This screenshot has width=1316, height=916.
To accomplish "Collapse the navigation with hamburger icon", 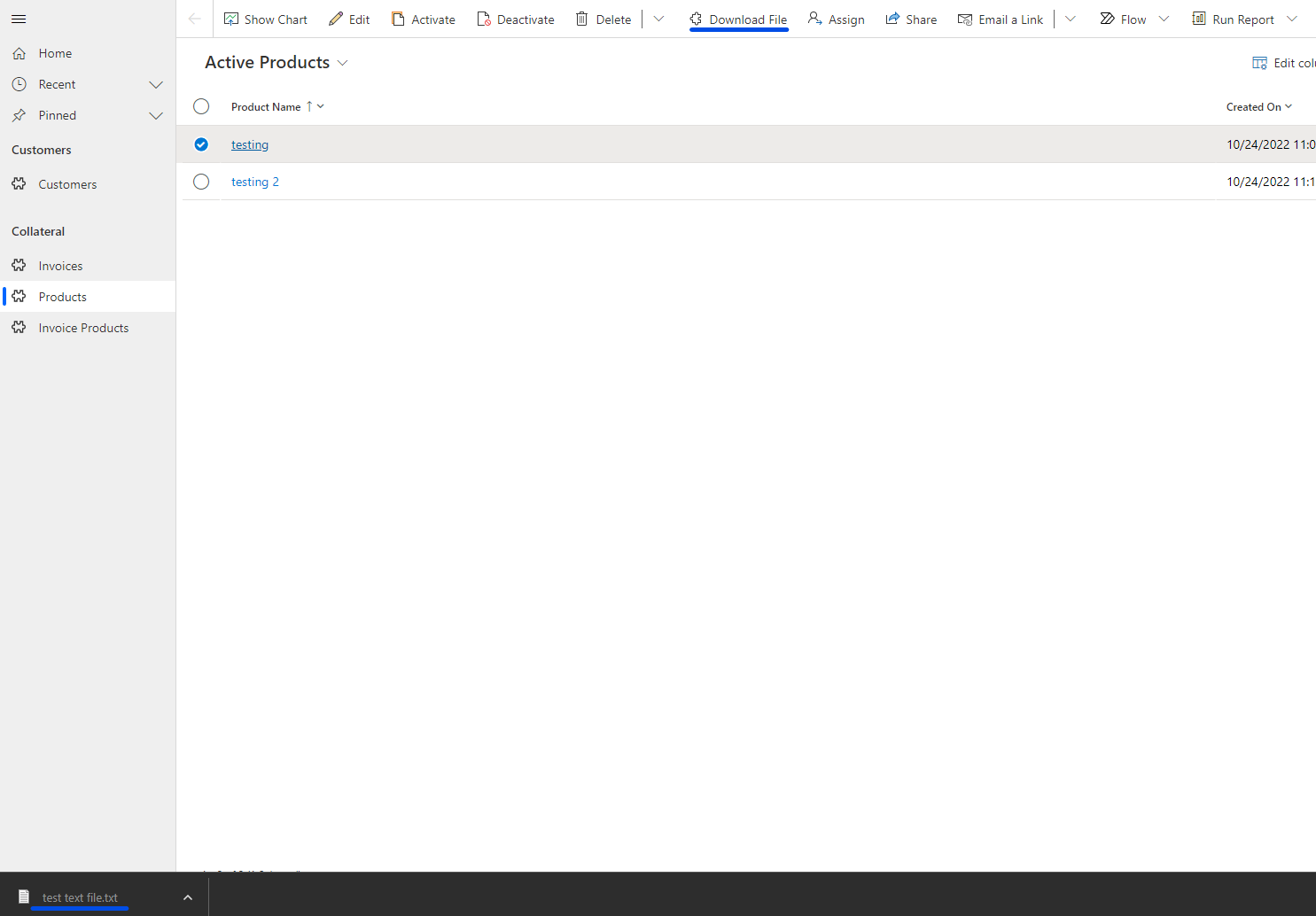I will [x=19, y=19].
